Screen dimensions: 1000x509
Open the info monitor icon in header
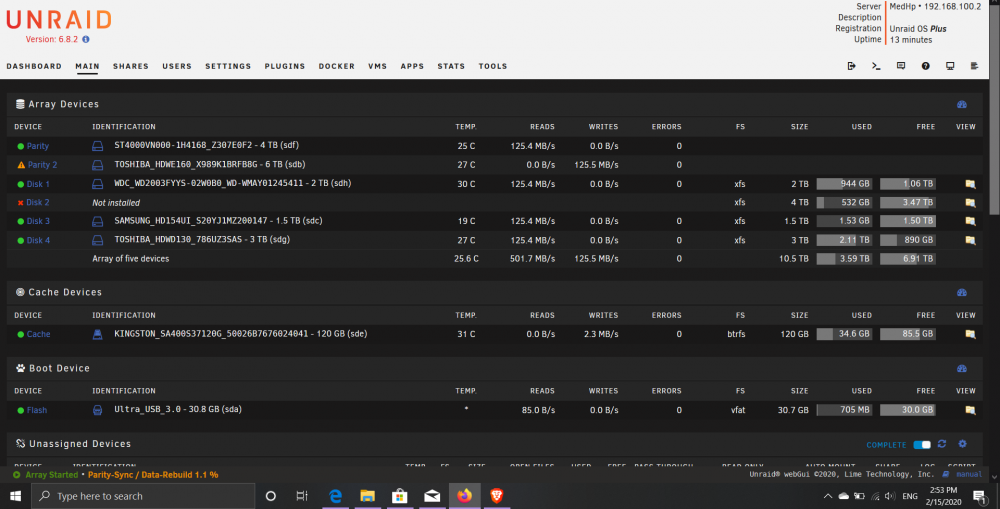[x=950, y=66]
